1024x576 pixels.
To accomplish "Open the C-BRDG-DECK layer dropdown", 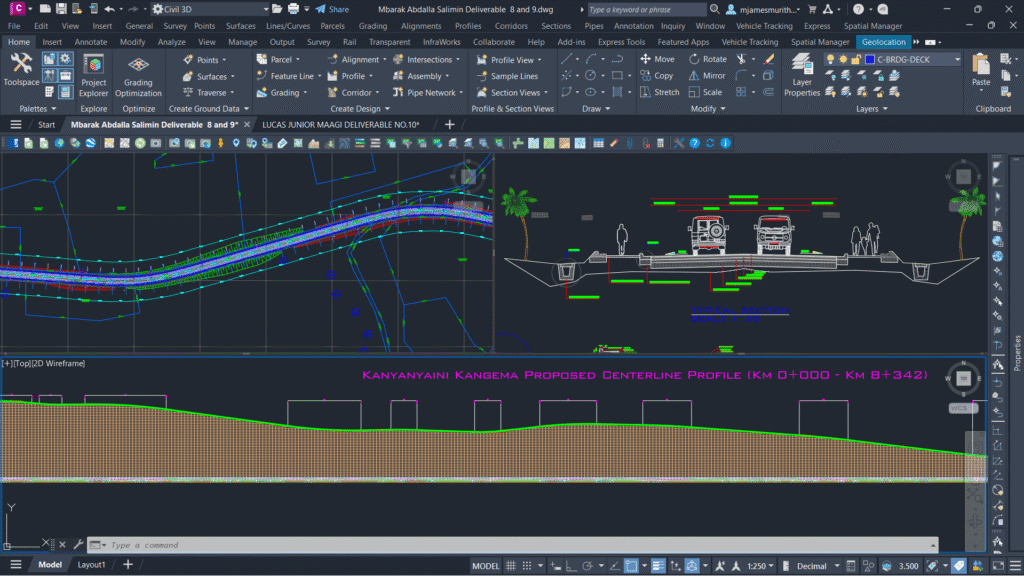I will 956,60.
